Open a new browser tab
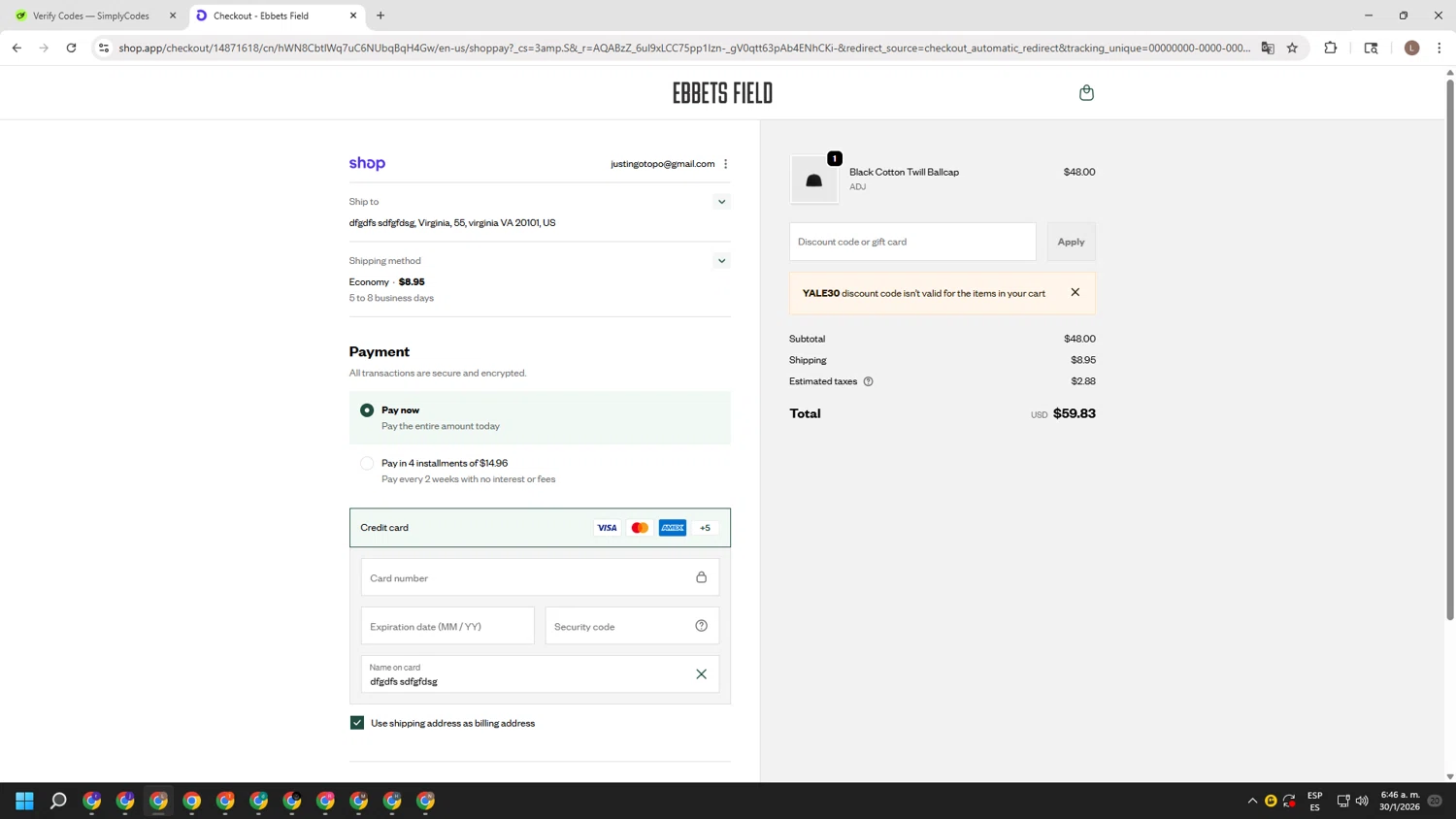This screenshot has width=1456, height=819. pyautogui.click(x=381, y=16)
